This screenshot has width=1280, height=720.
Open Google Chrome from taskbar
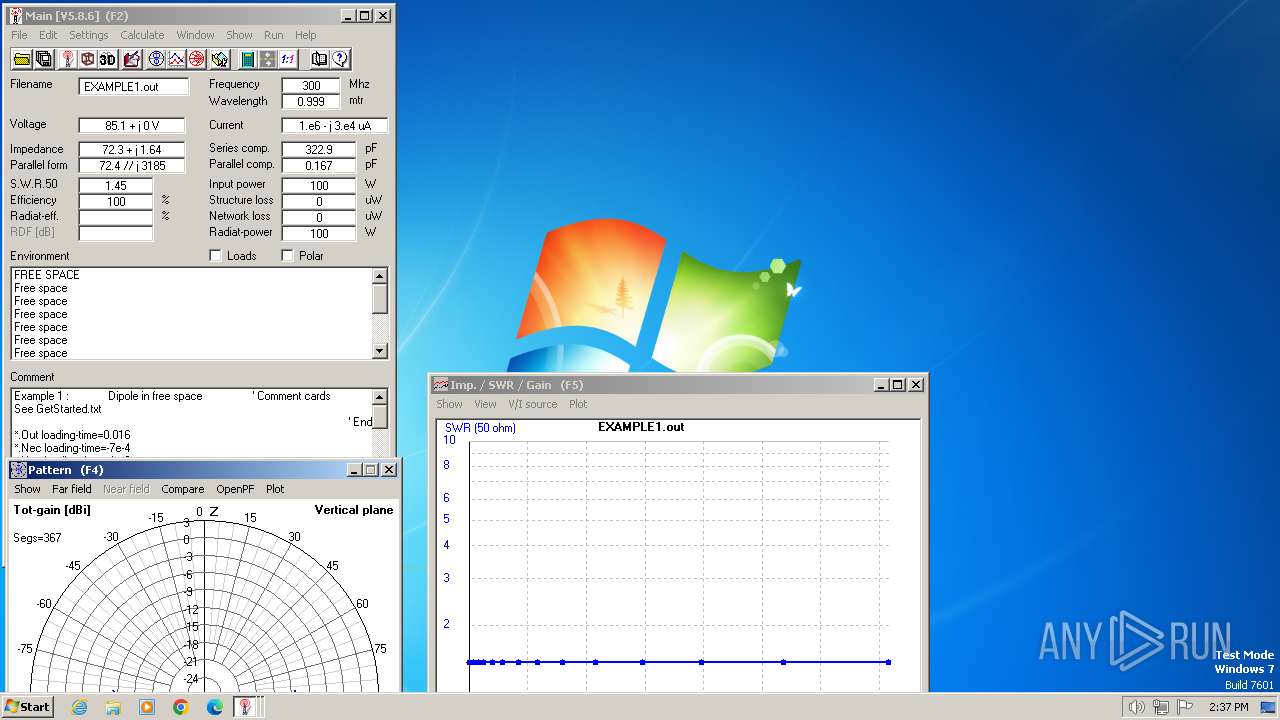[181, 707]
